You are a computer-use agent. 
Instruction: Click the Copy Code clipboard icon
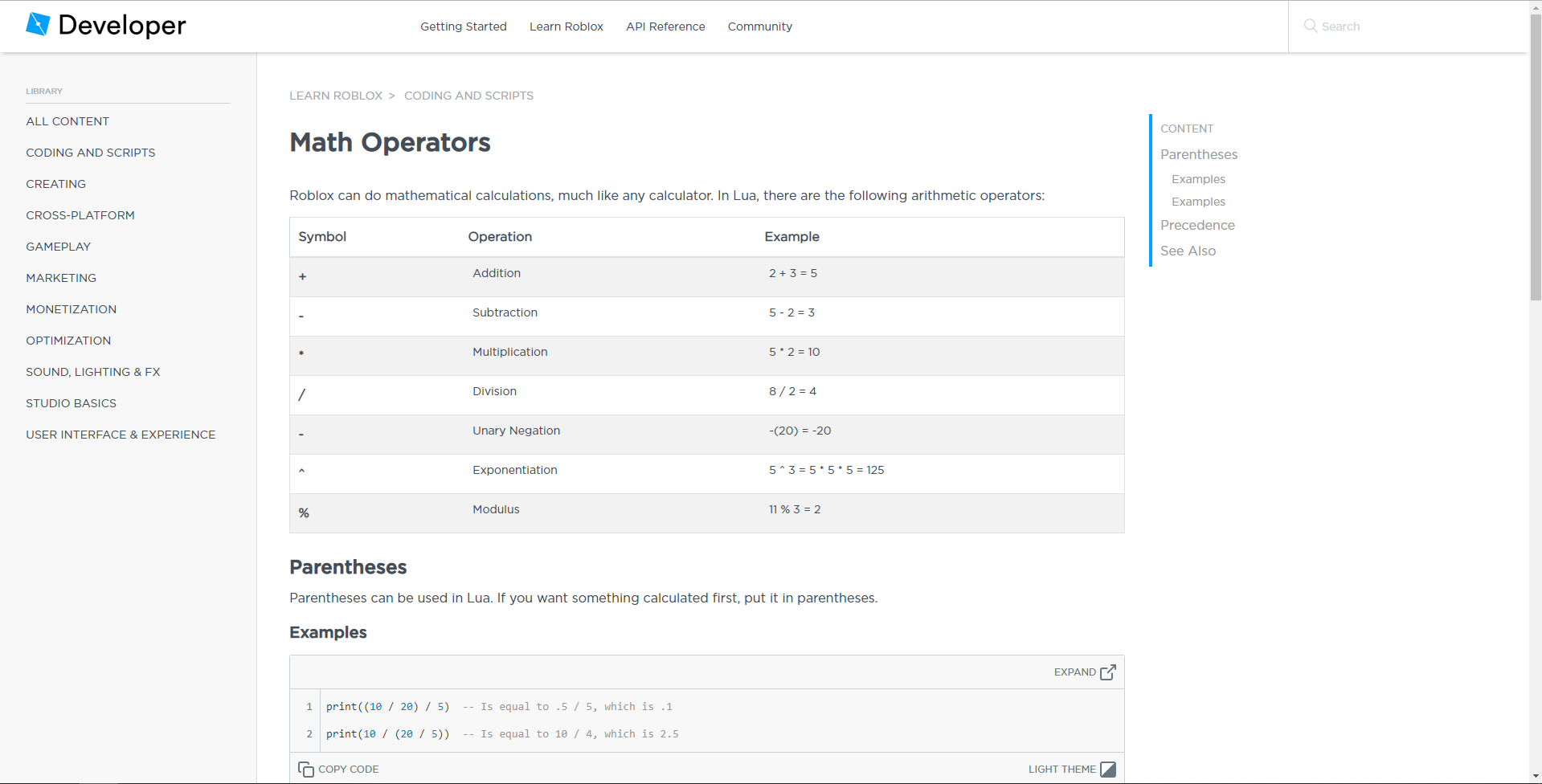[x=305, y=770]
